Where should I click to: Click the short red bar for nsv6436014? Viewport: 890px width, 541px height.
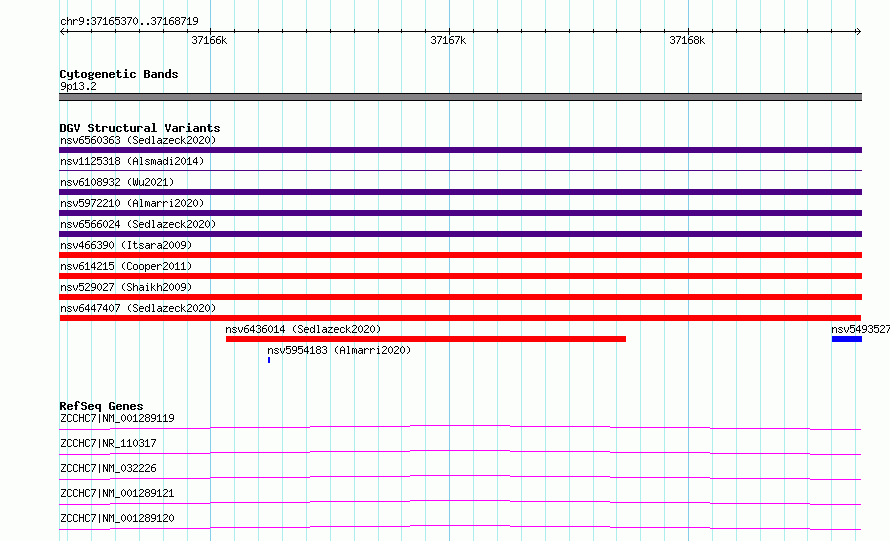(426, 339)
